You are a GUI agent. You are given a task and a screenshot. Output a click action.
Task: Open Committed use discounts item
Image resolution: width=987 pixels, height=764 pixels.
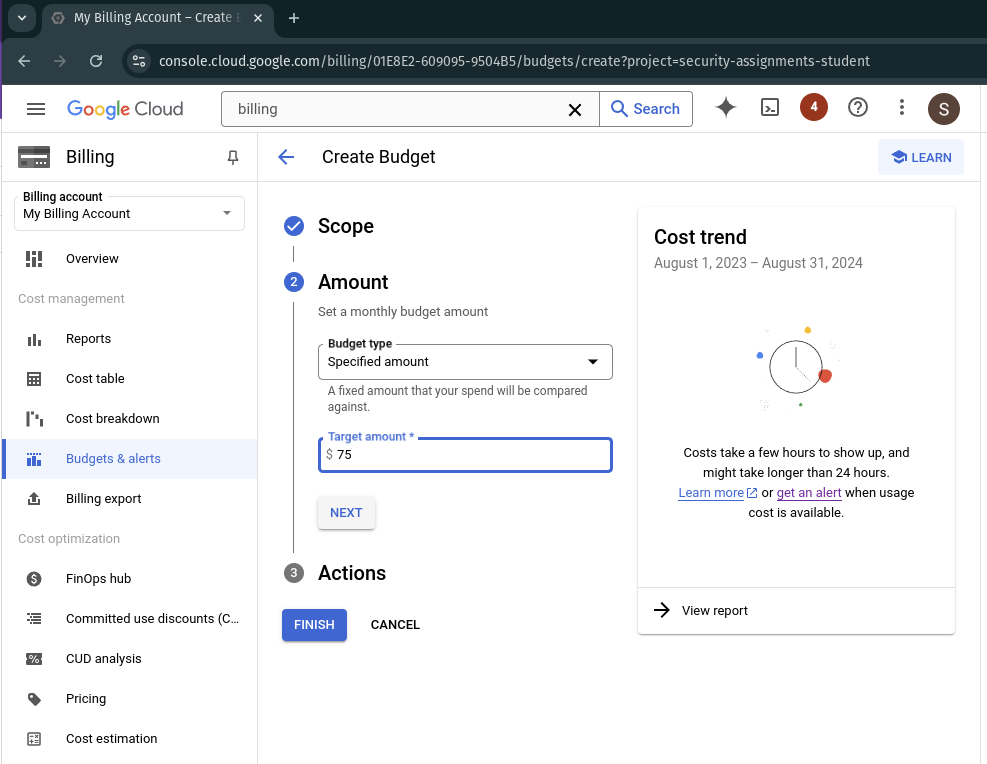coord(129,619)
